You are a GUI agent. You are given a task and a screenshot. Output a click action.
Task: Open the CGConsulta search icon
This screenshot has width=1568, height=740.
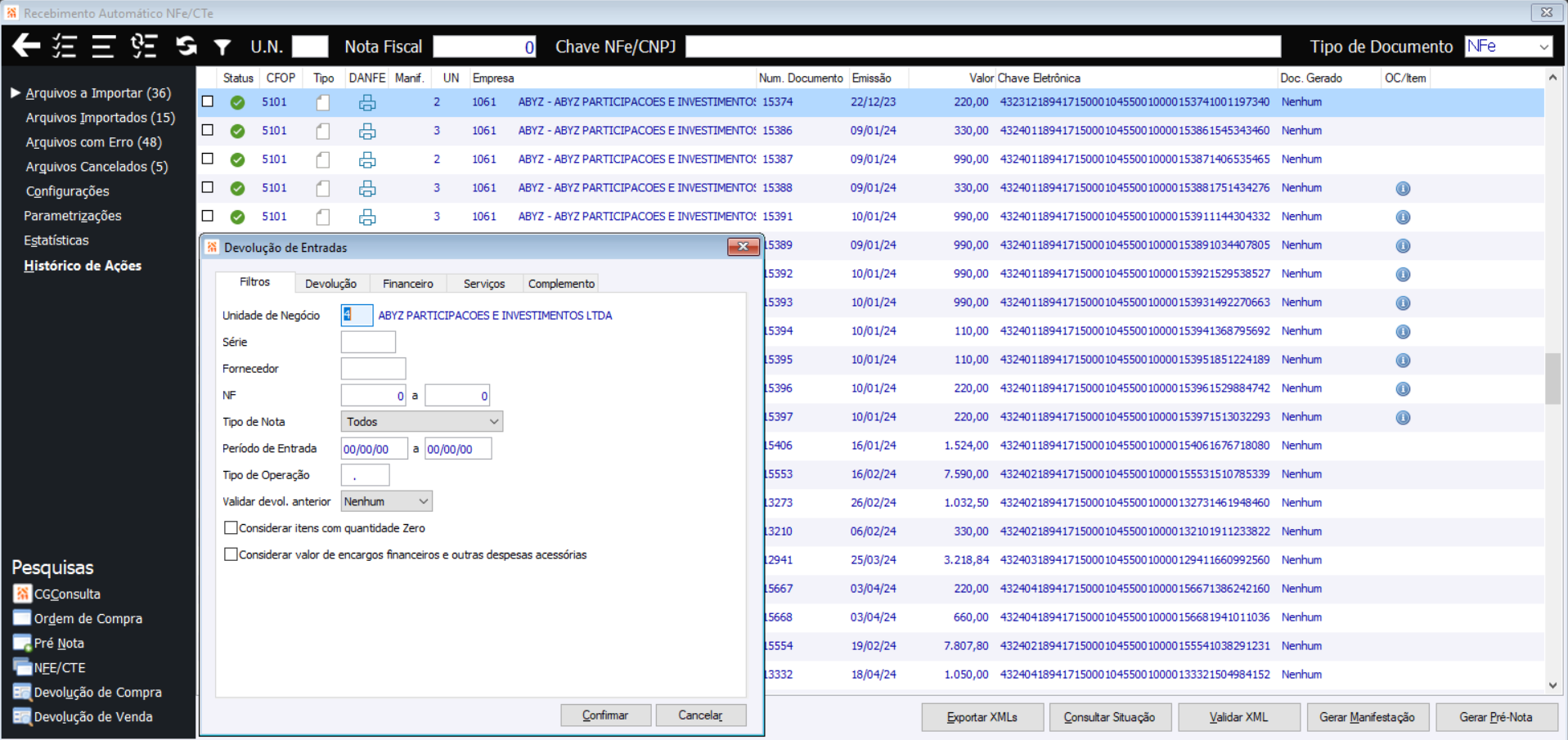22,594
